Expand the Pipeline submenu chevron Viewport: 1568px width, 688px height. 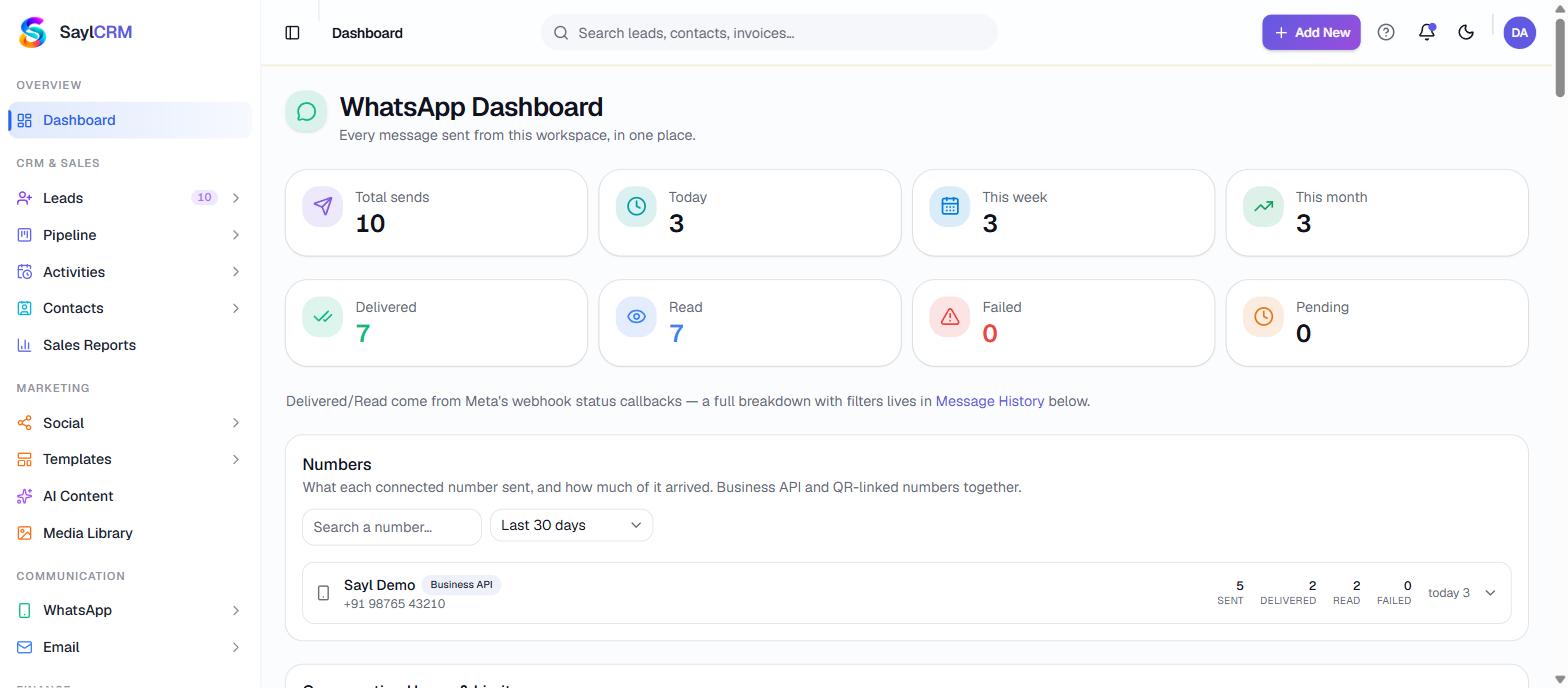pyautogui.click(x=236, y=235)
